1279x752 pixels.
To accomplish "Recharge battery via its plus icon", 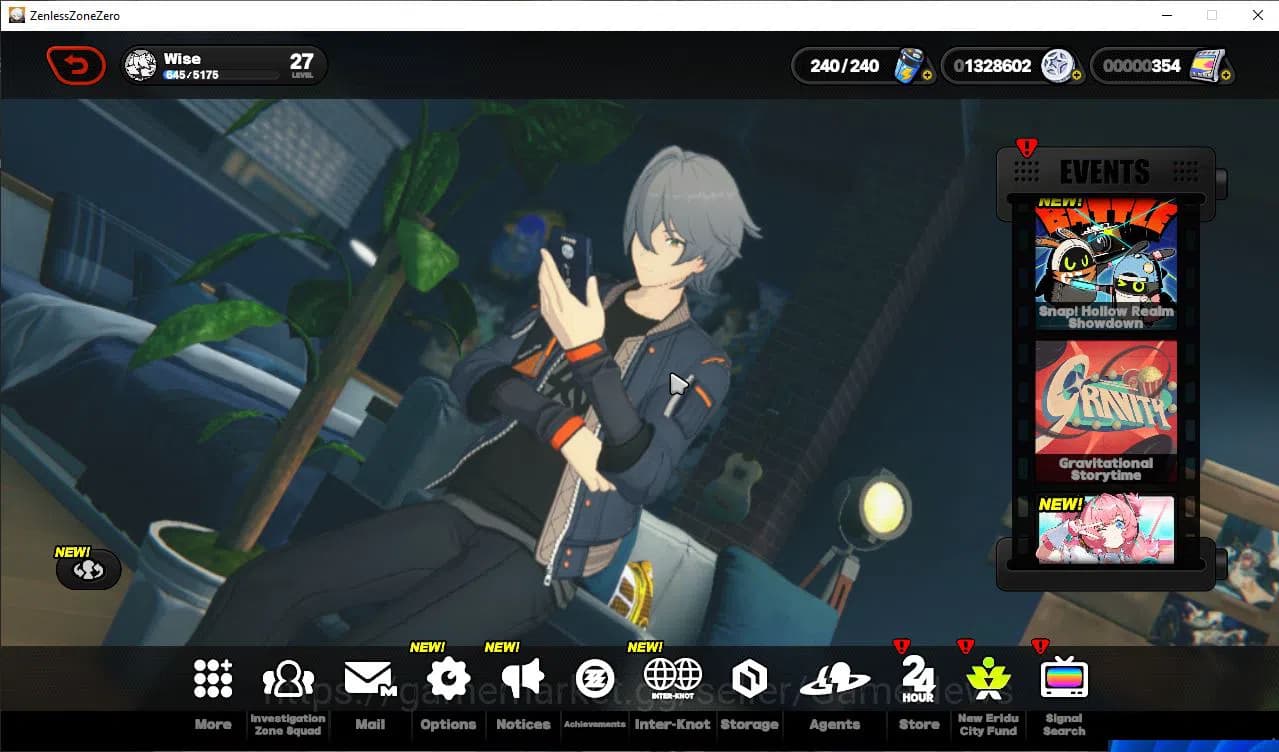I will 927,76.
